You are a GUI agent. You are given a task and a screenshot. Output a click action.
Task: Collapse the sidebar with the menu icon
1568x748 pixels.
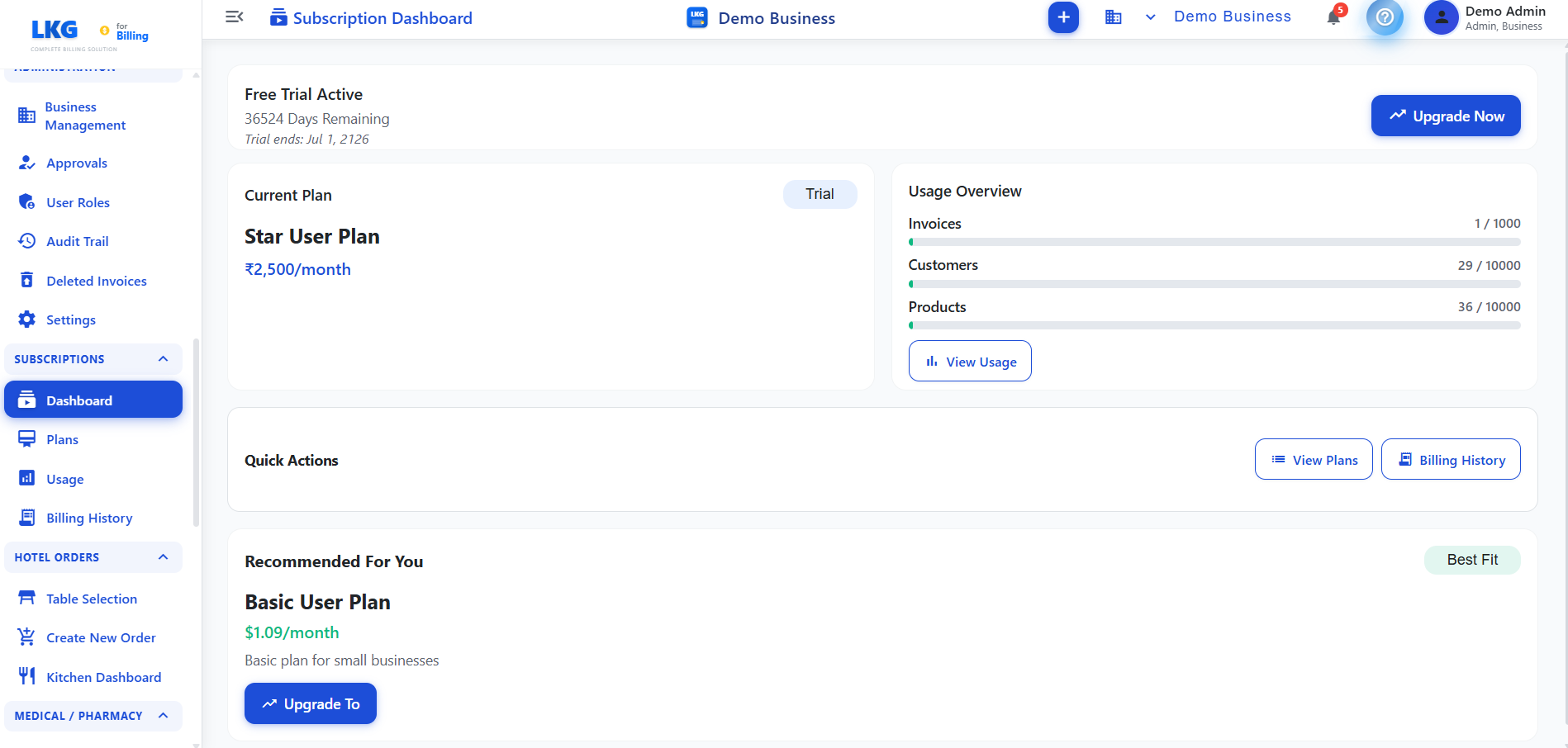click(235, 17)
